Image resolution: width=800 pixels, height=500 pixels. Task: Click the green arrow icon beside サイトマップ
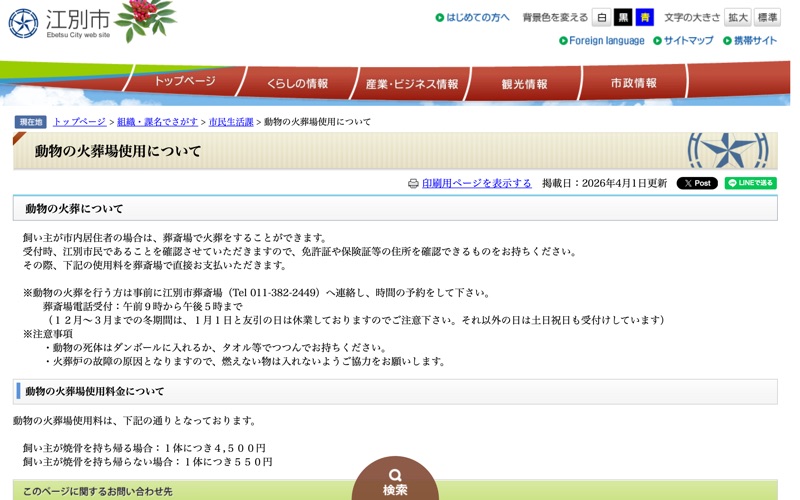tap(658, 41)
